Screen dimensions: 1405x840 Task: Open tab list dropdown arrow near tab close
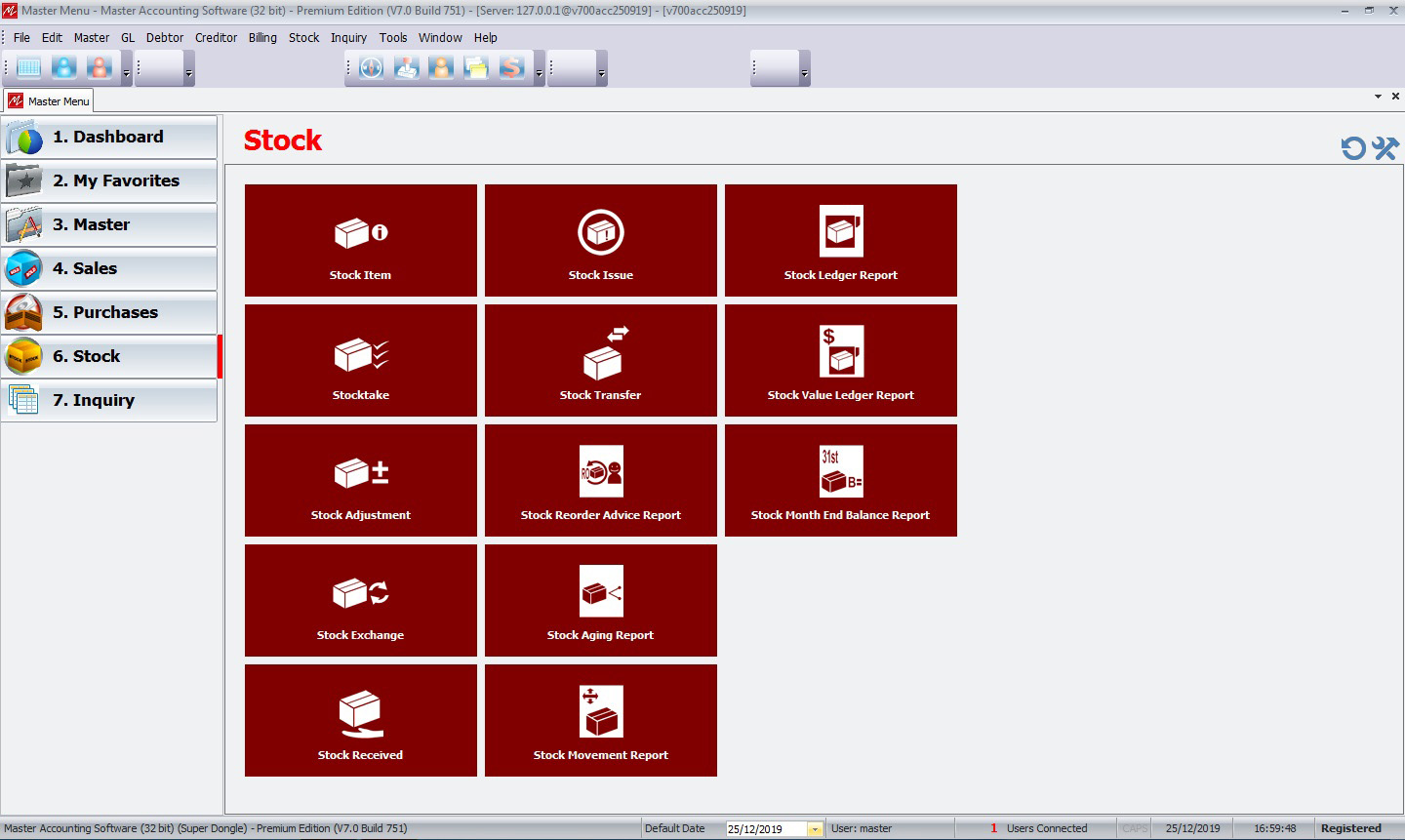[1378, 97]
